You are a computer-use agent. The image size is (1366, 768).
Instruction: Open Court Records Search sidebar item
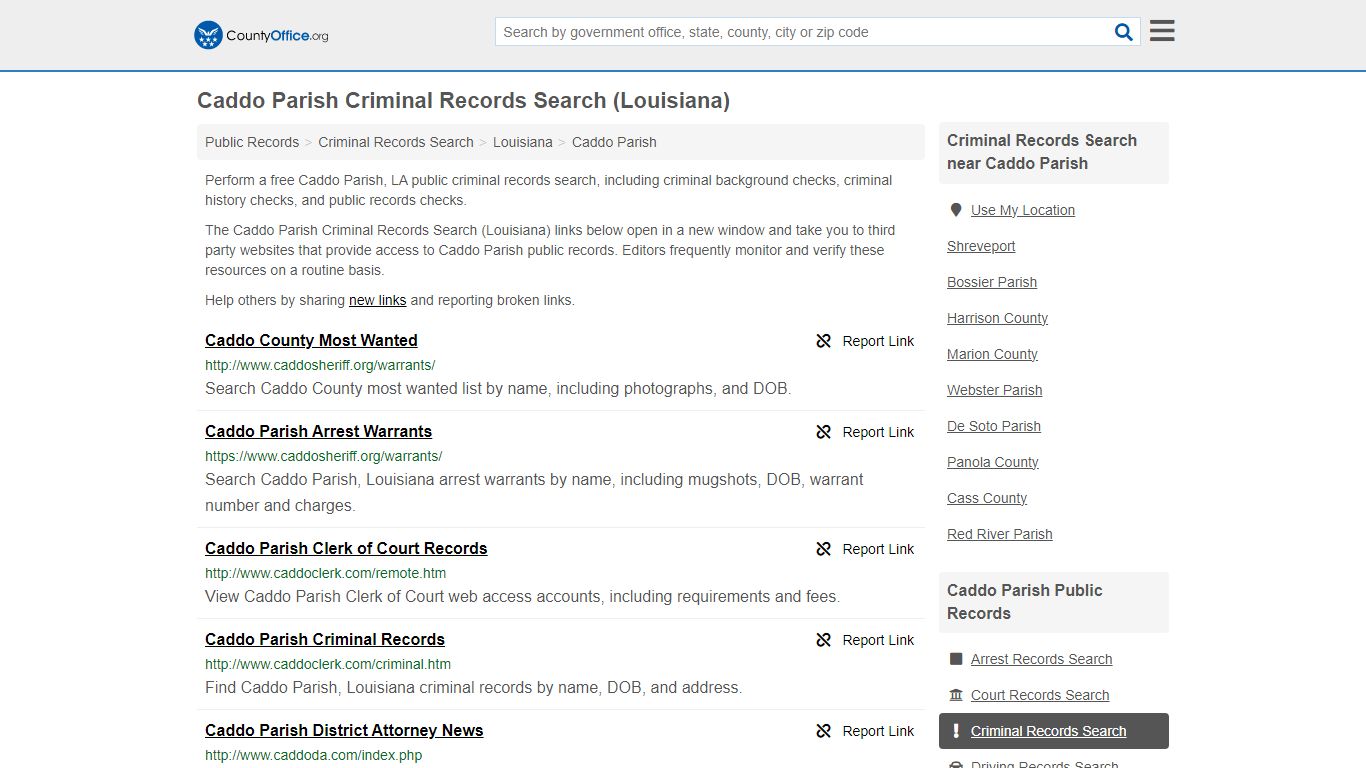click(x=1040, y=695)
